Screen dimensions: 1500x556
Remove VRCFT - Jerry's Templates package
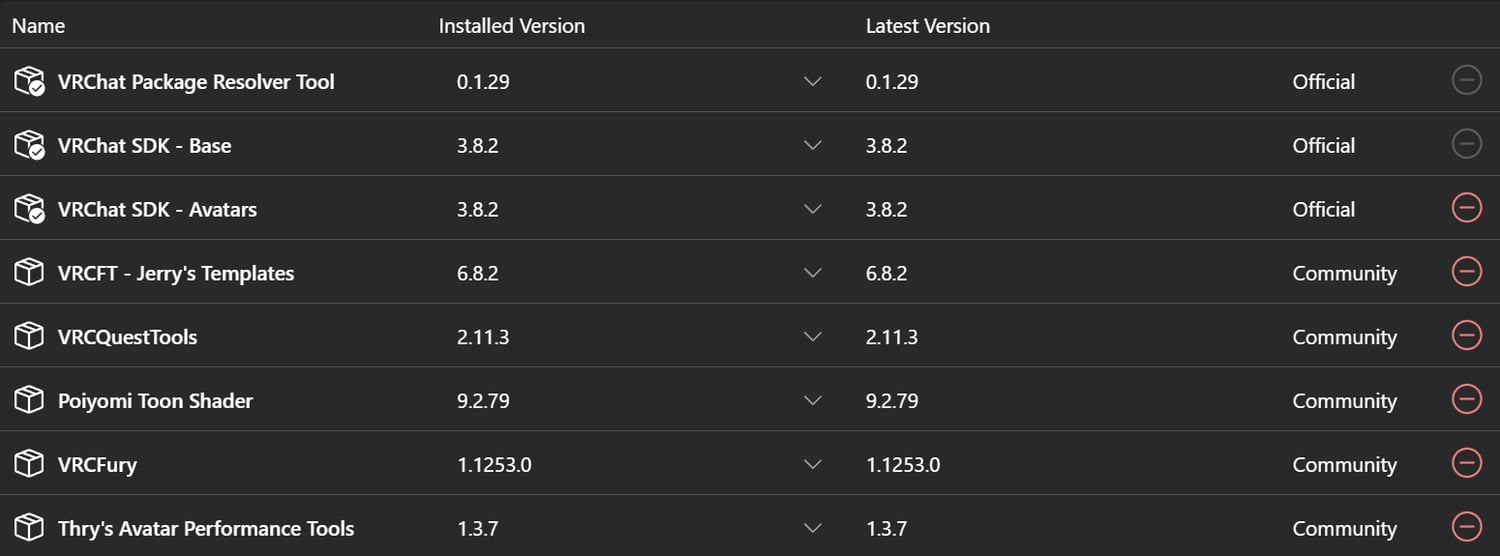click(1466, 272)
